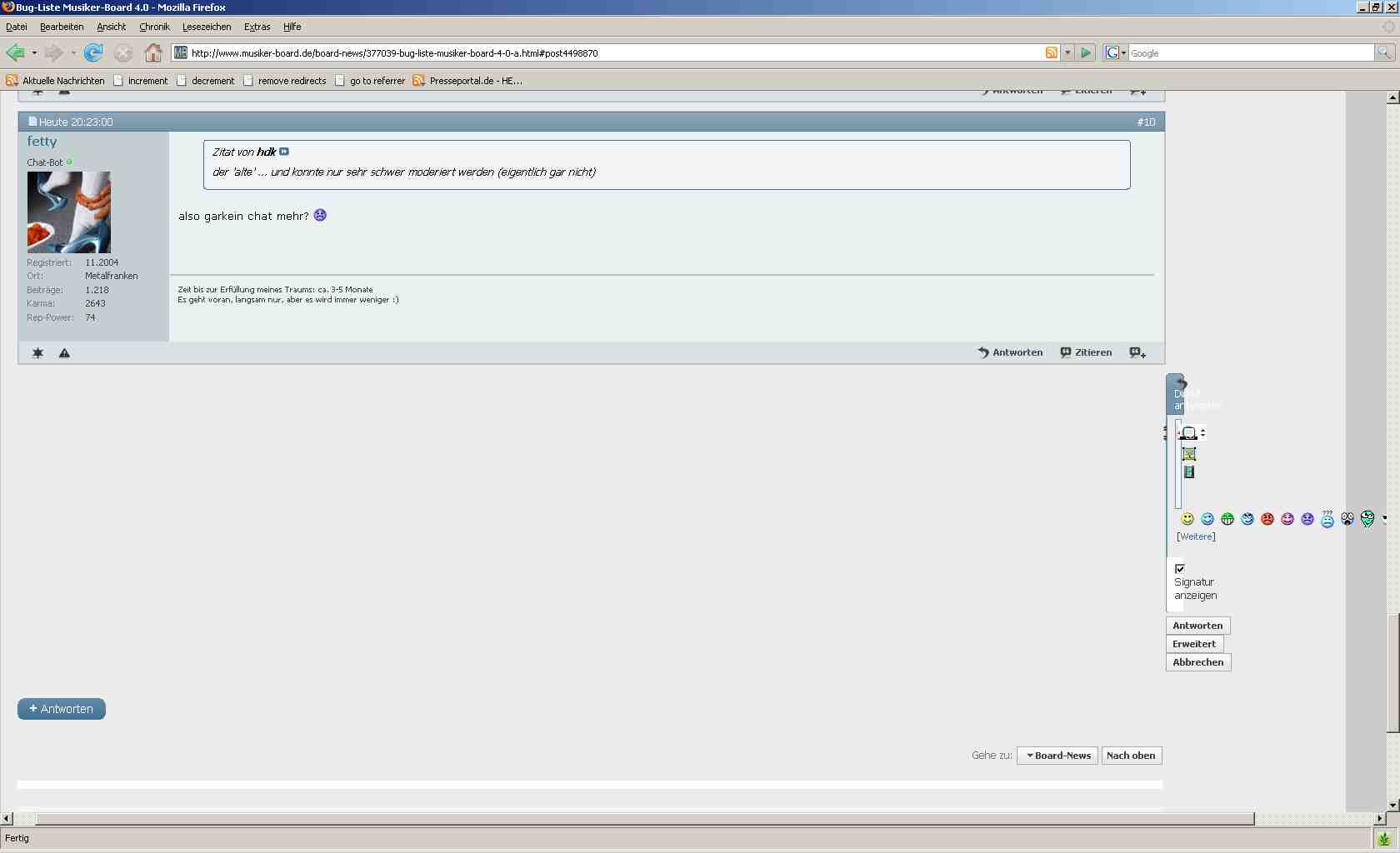This screenshot has width=1400, height=853.
Task: Click the Abbrechen button
Action: (1198, 662)
